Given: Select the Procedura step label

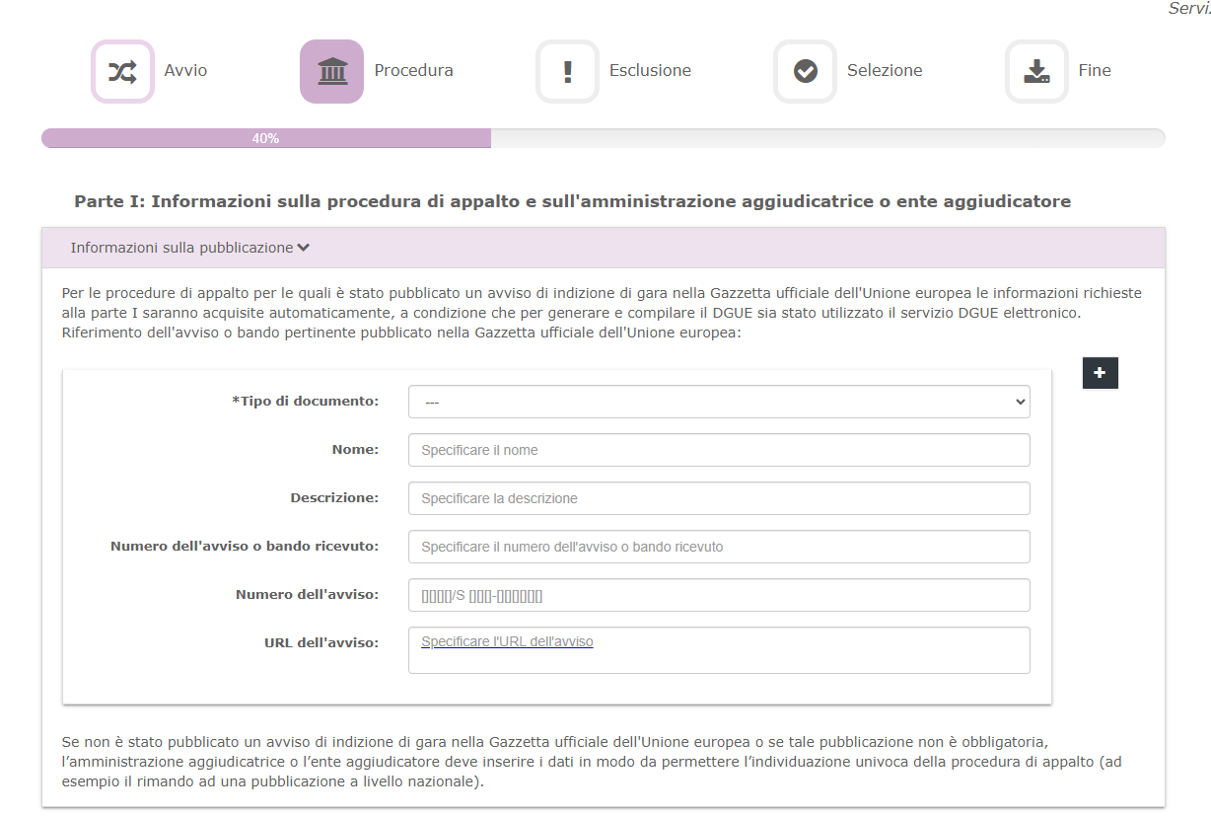Looking at the screenshot, I should click(x=413, y=71).
